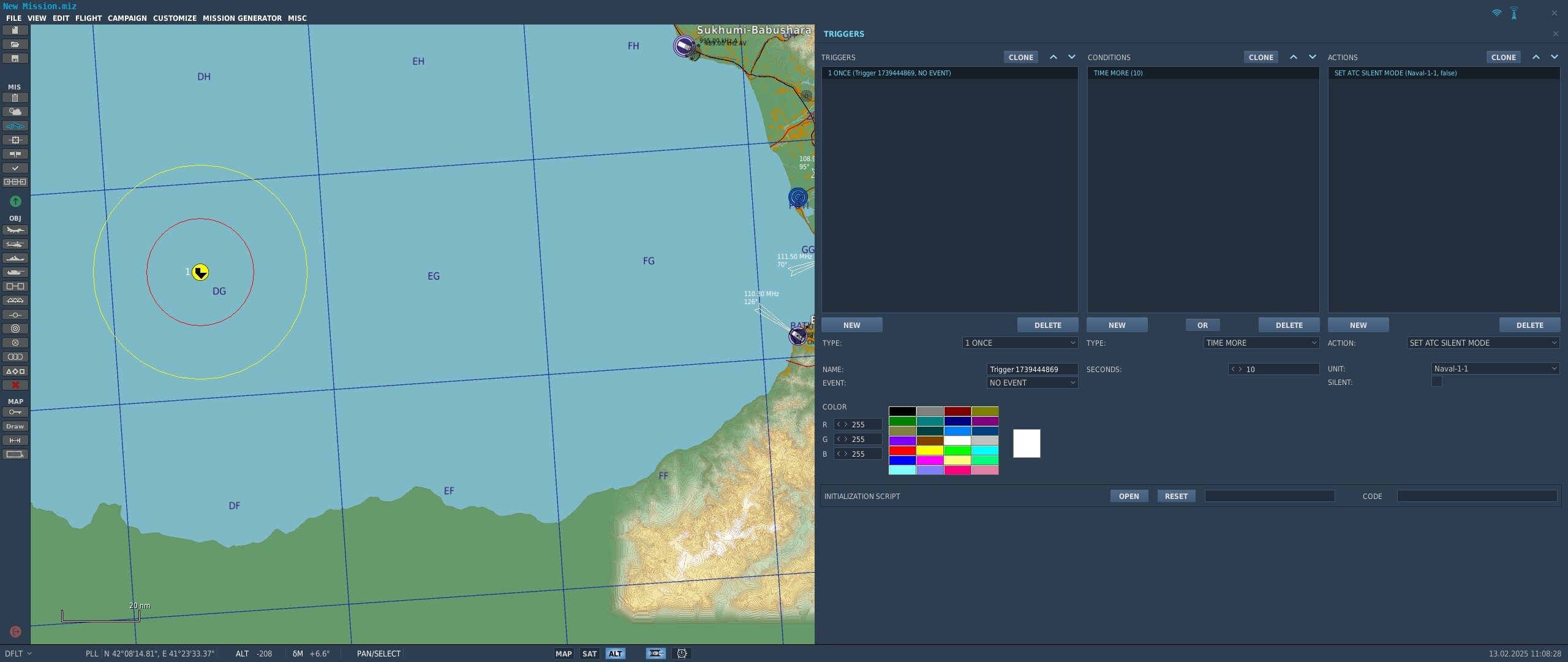Switch map view to MAP mode

point(563,653)
